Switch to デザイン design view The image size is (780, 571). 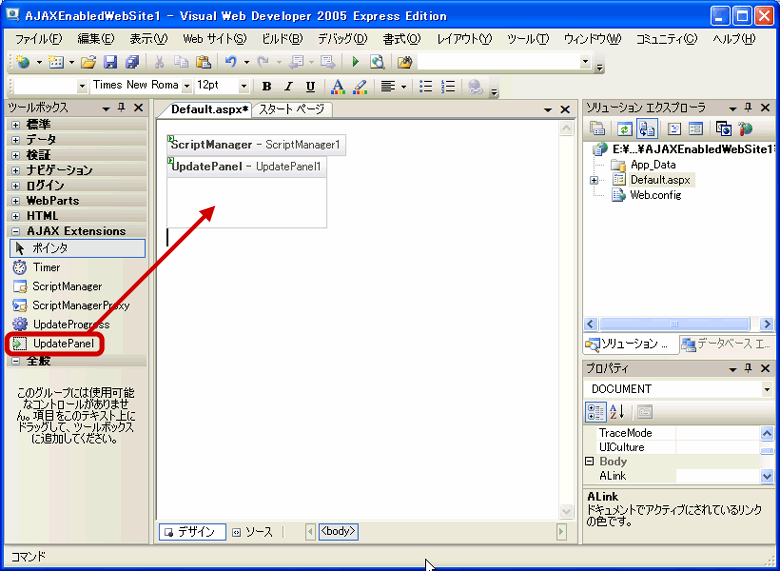click(192, 532)
